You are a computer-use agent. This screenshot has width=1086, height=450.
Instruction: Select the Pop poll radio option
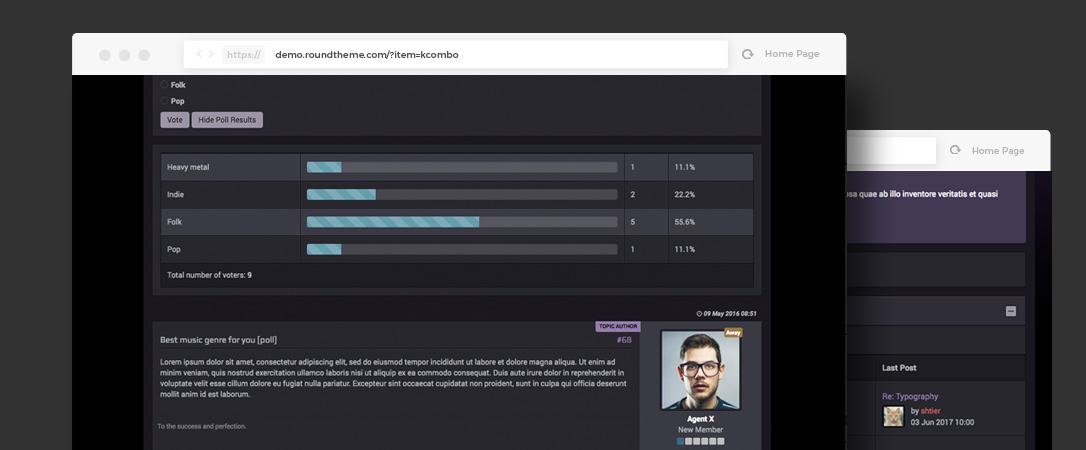pyautogui.click(x=164, y=100)
